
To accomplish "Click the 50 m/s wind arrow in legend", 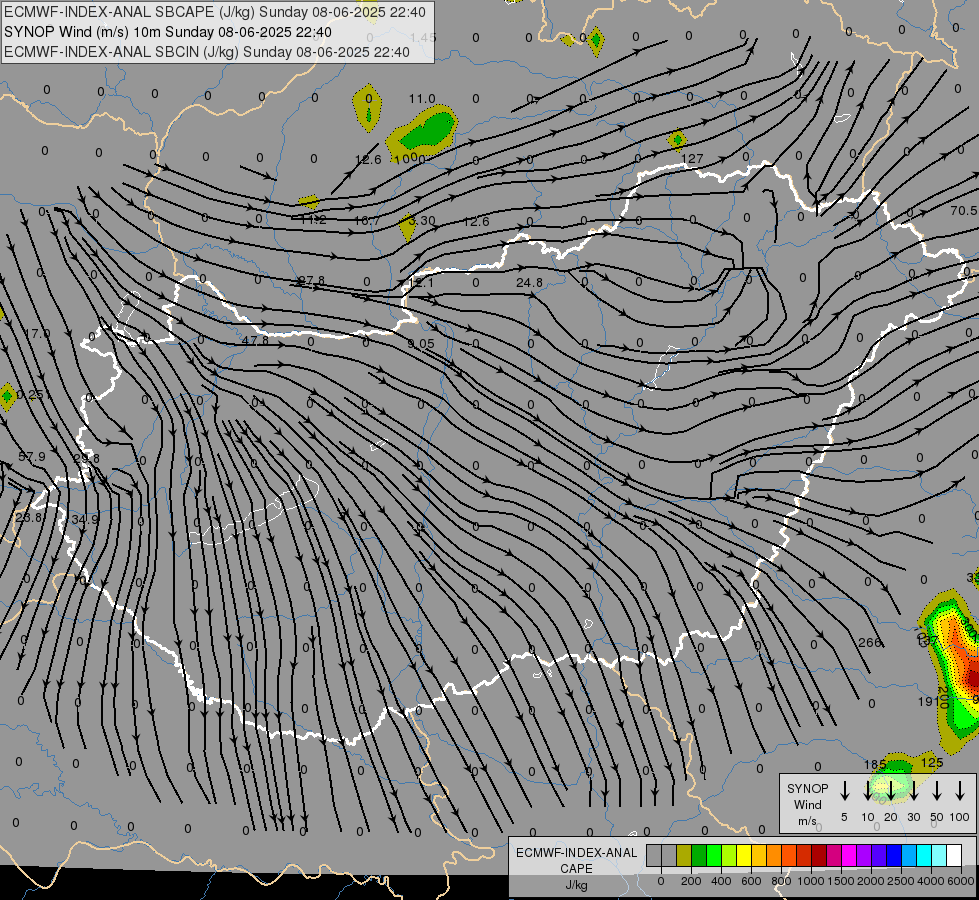I will 937,791.
